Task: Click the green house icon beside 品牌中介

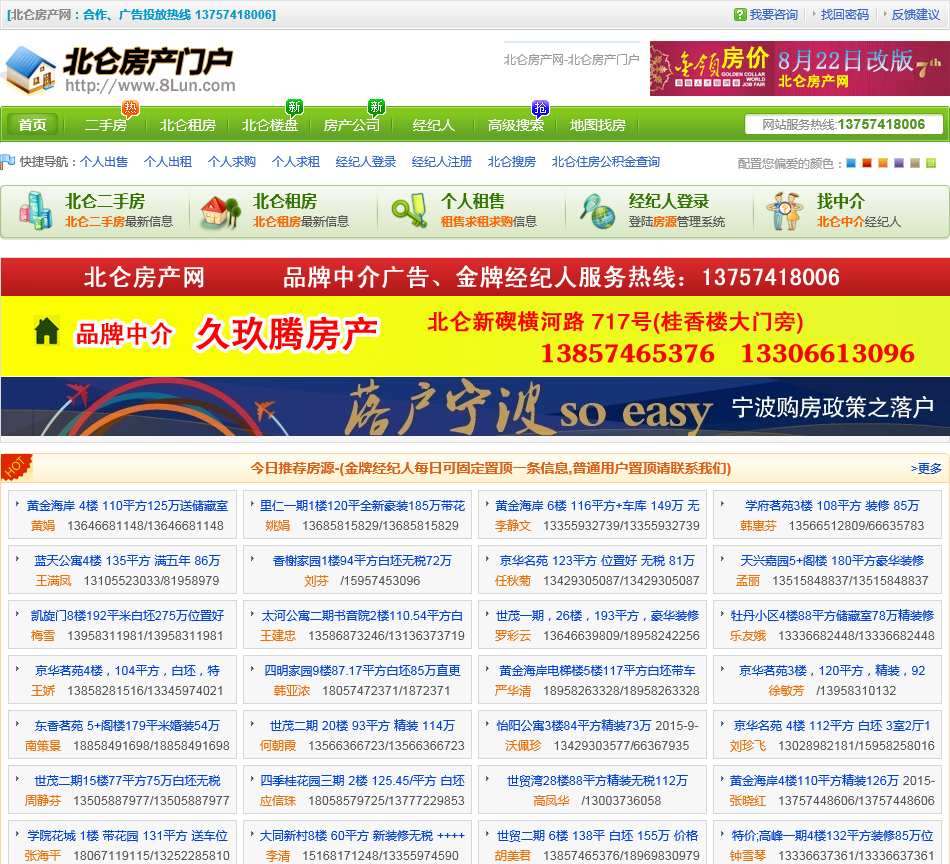Action: (47, 331)
